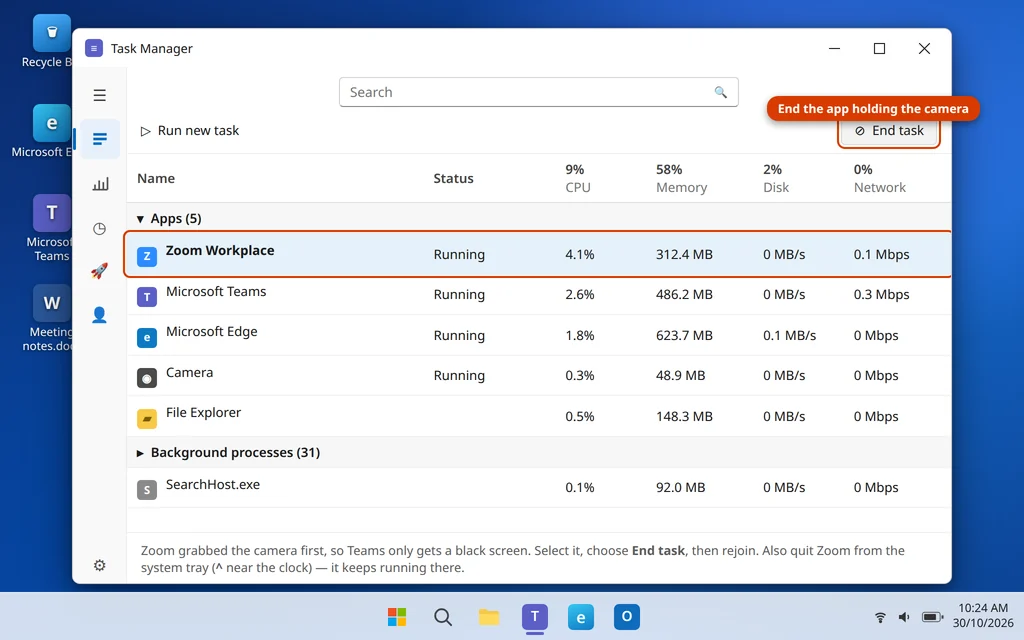The height and width of the screenshot is (640, 1024).
Task: Click the Microsoft Teams process icon
Action: 147,297
